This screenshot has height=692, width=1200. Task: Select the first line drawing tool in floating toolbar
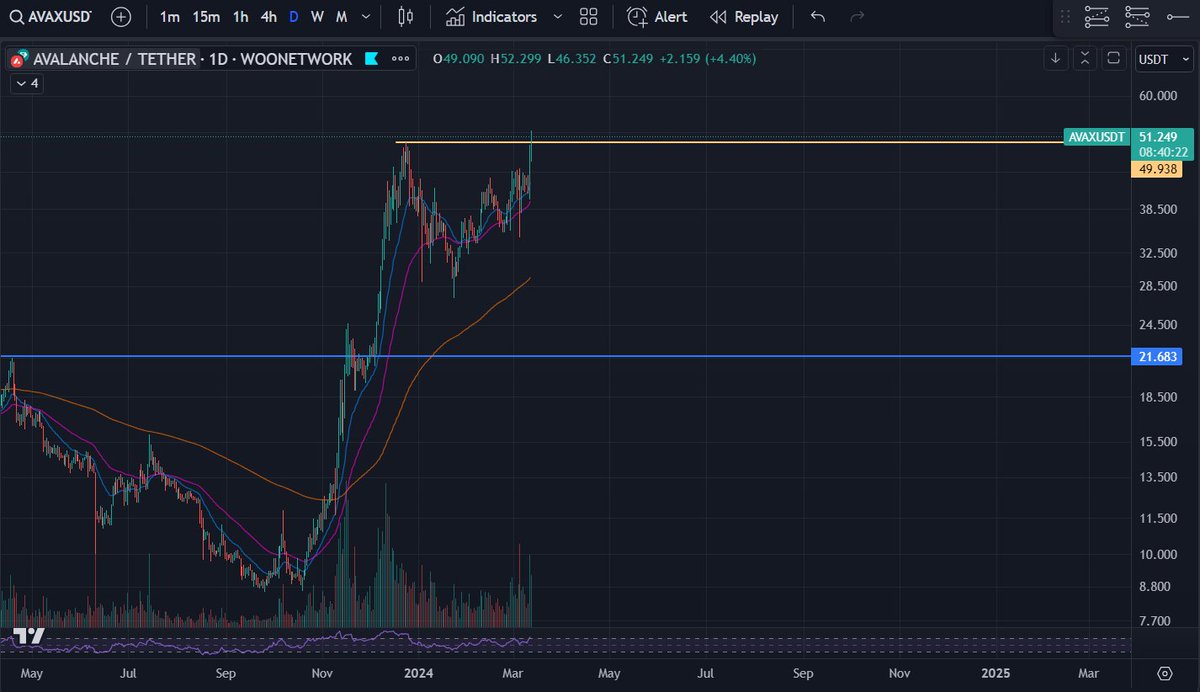tap(1097, 17)
